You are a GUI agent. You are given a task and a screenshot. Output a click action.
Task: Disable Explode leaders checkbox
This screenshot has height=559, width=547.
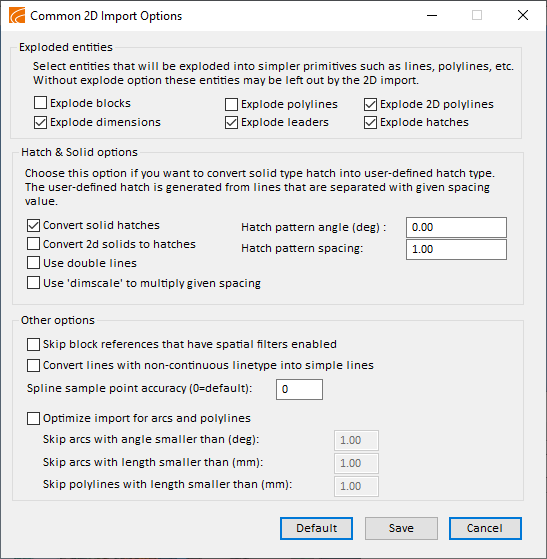pos(231,122)
